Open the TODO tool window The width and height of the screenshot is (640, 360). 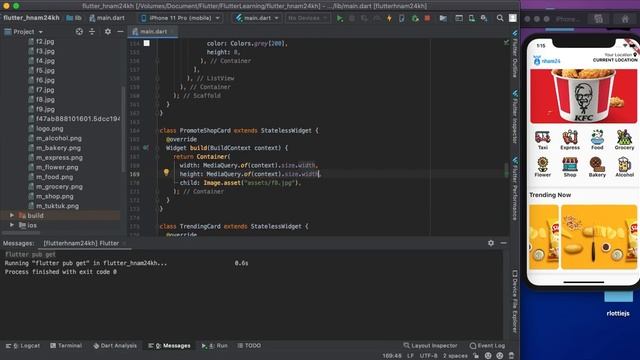(249, 346)
